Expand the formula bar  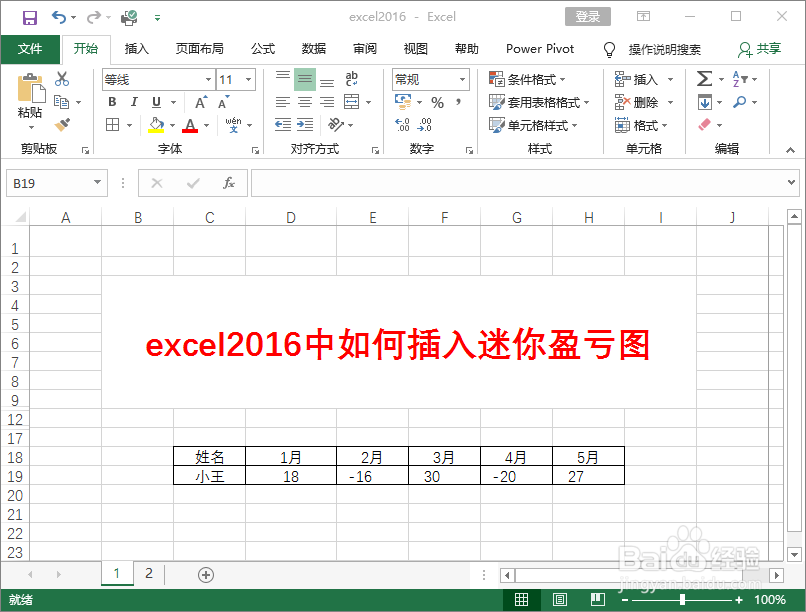click(x=791, y=182)
